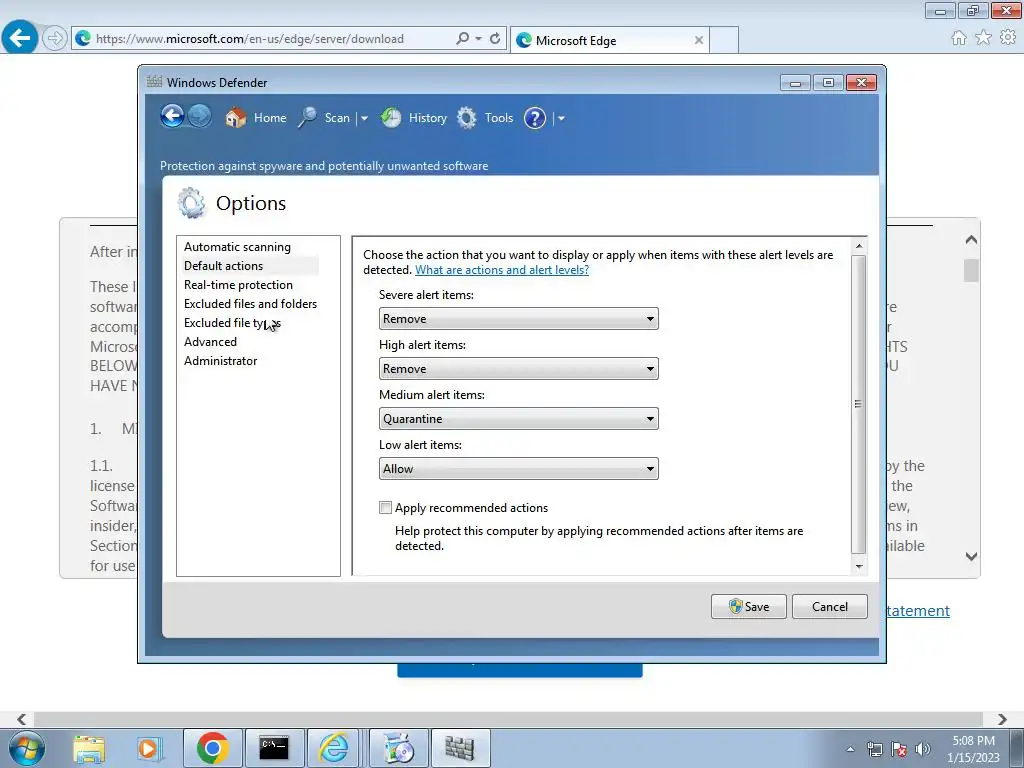The image size is (1024, 768).
Task: Click the Defender forward navigation arrow
Action: 199,117
